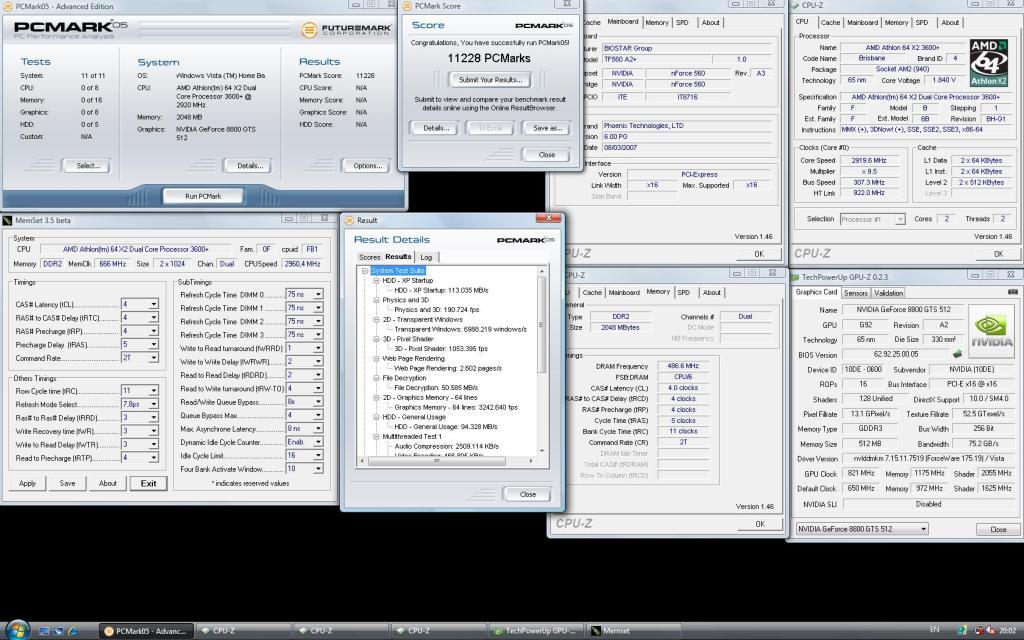Click the clock in system tray

pos(1008,631)
